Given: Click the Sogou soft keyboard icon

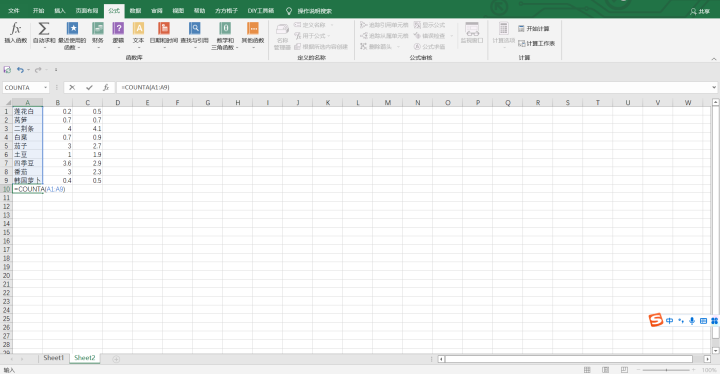Looking at the screenshot, I should click(703, 321).
